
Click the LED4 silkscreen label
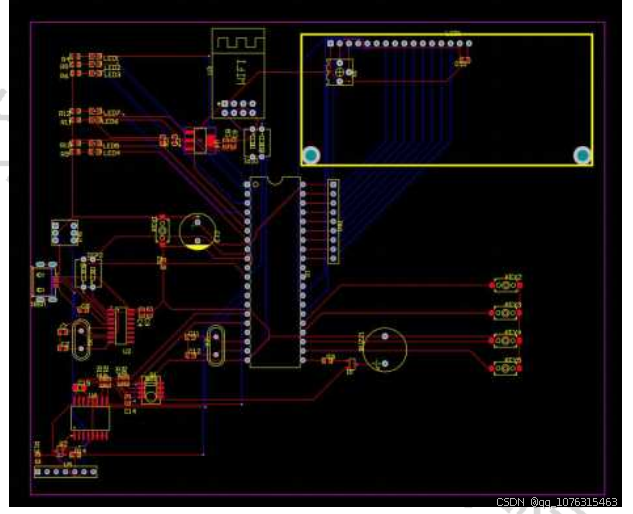[112, 153]
